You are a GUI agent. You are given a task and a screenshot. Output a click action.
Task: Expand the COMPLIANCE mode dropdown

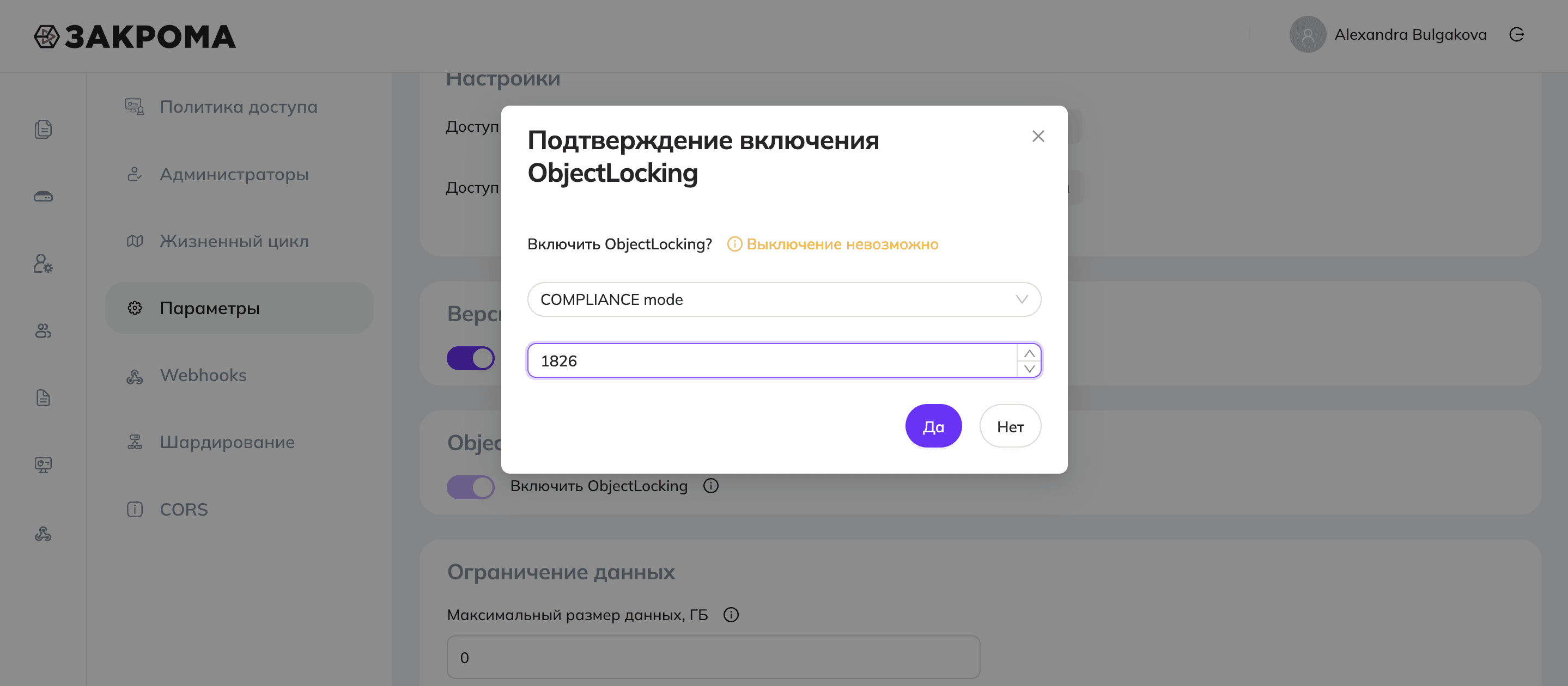tap(784, 299)
